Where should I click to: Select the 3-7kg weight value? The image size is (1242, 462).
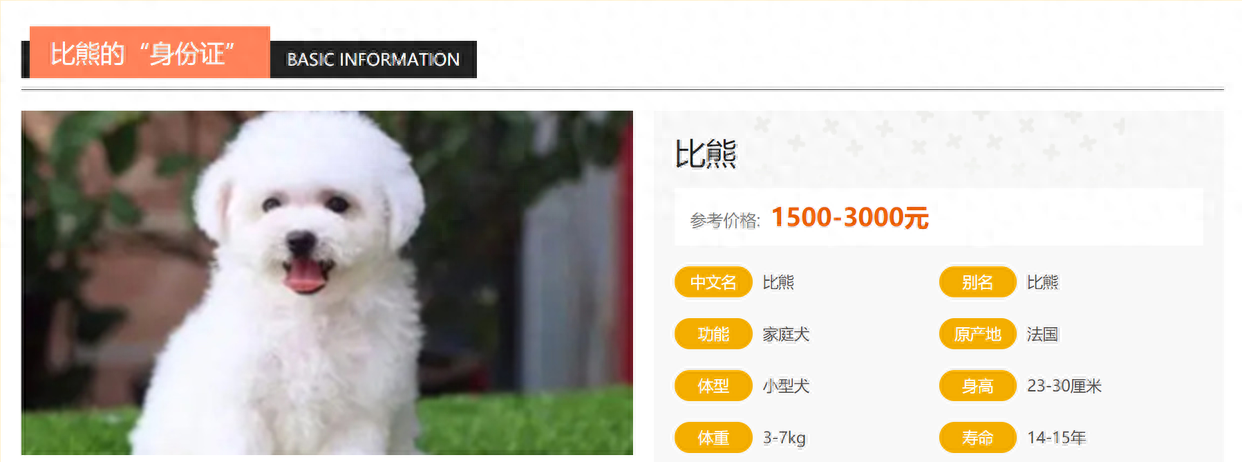[x=784, y=438]
